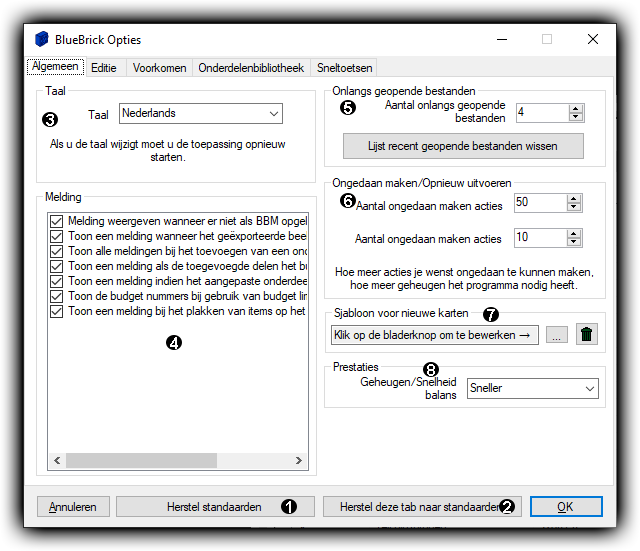Increase the recently opened files count
This screenshot has height=551, width=640.
tap(576, 109)
